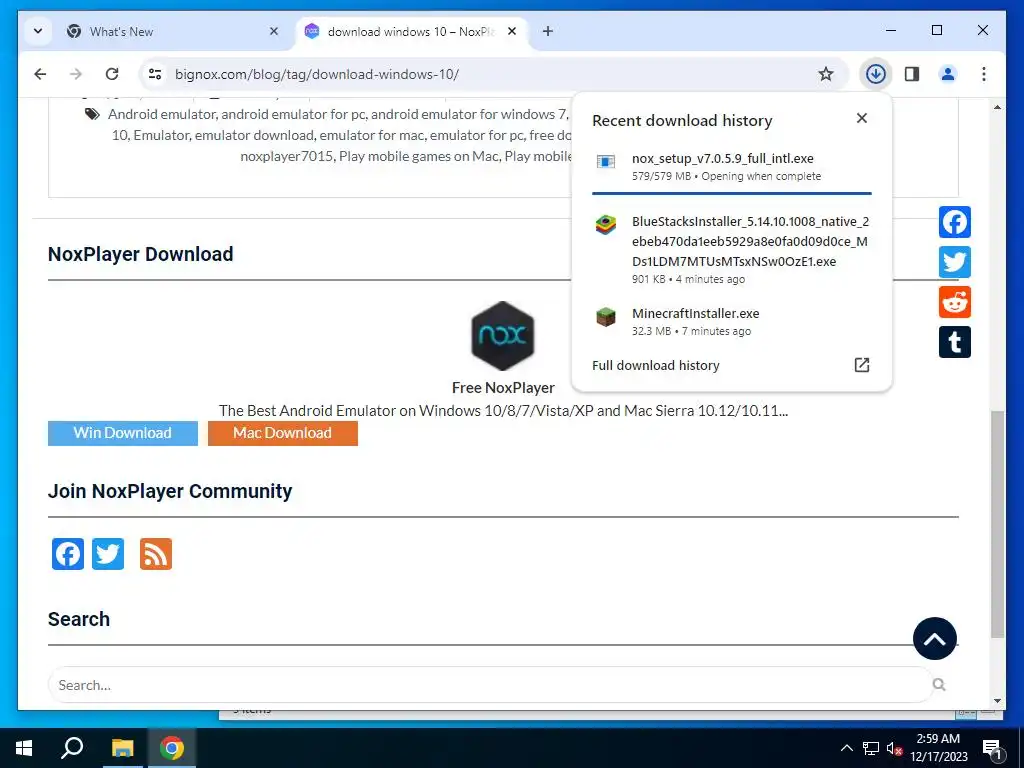Click the BlueStacks installer file icon

click(x=605, y=225)
